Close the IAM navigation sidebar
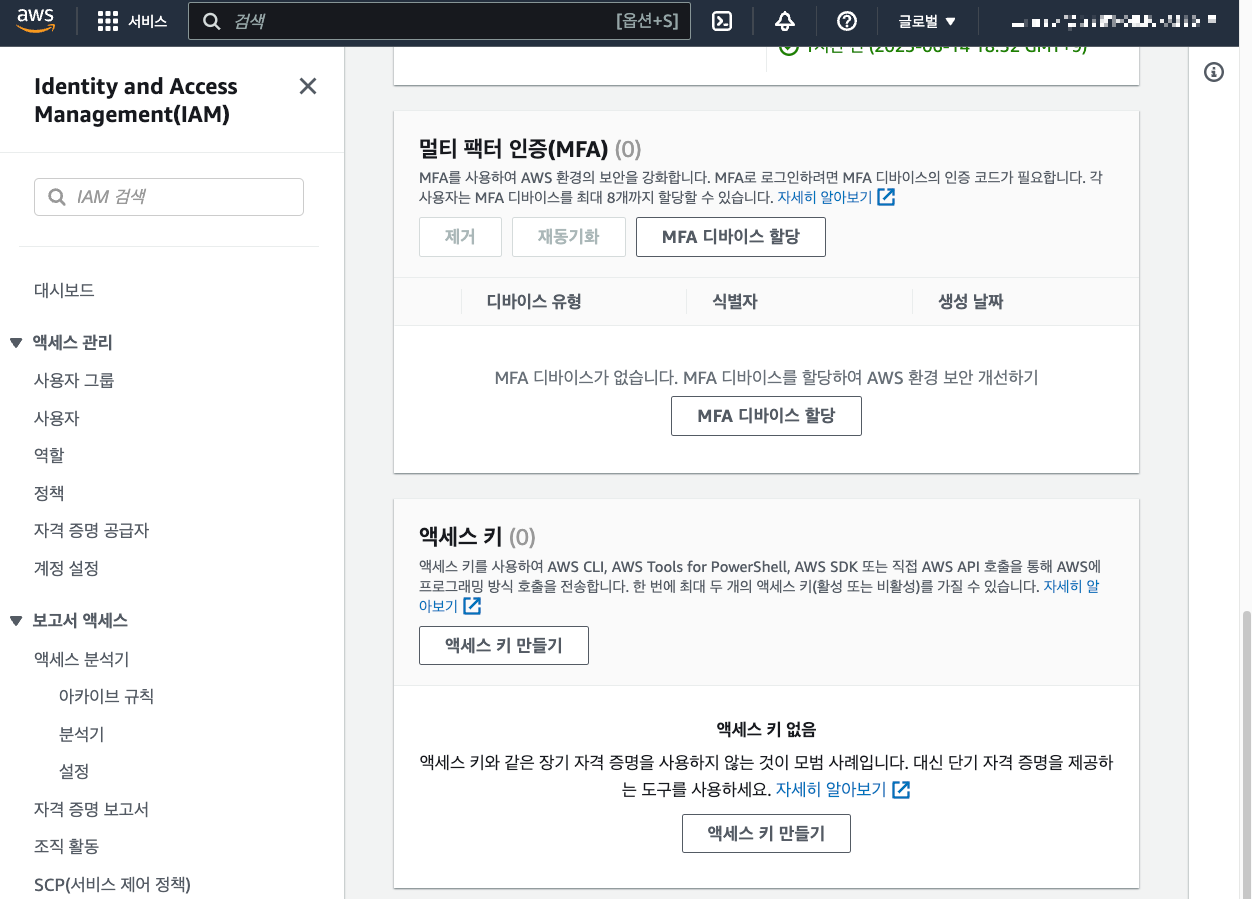 (x=308, y=86)
